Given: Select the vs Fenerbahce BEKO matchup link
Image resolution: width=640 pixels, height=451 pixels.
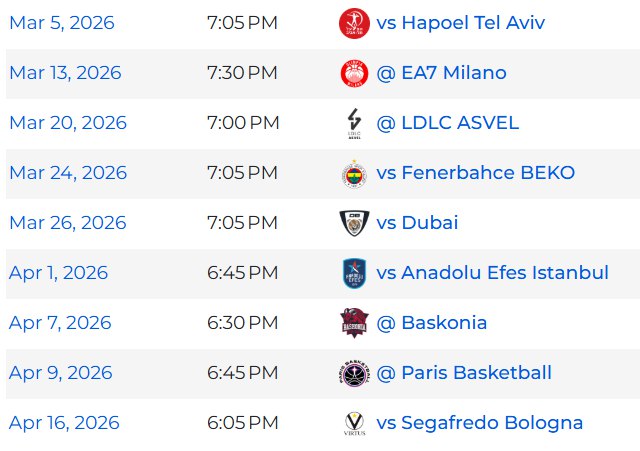Looking at the screenshot, I should 475,173.
